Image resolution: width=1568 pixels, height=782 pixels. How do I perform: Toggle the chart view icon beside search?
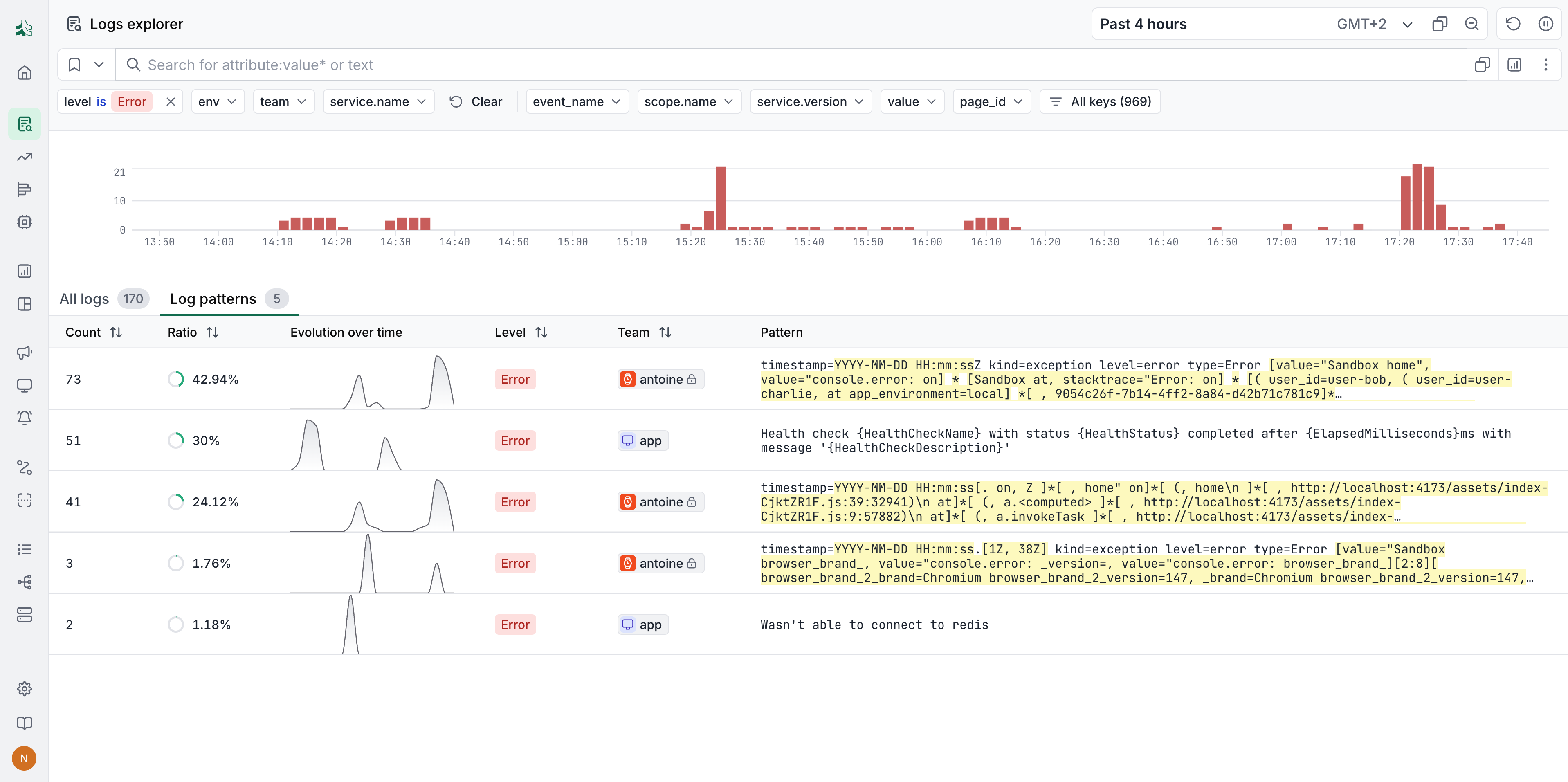click(1514, 65)
